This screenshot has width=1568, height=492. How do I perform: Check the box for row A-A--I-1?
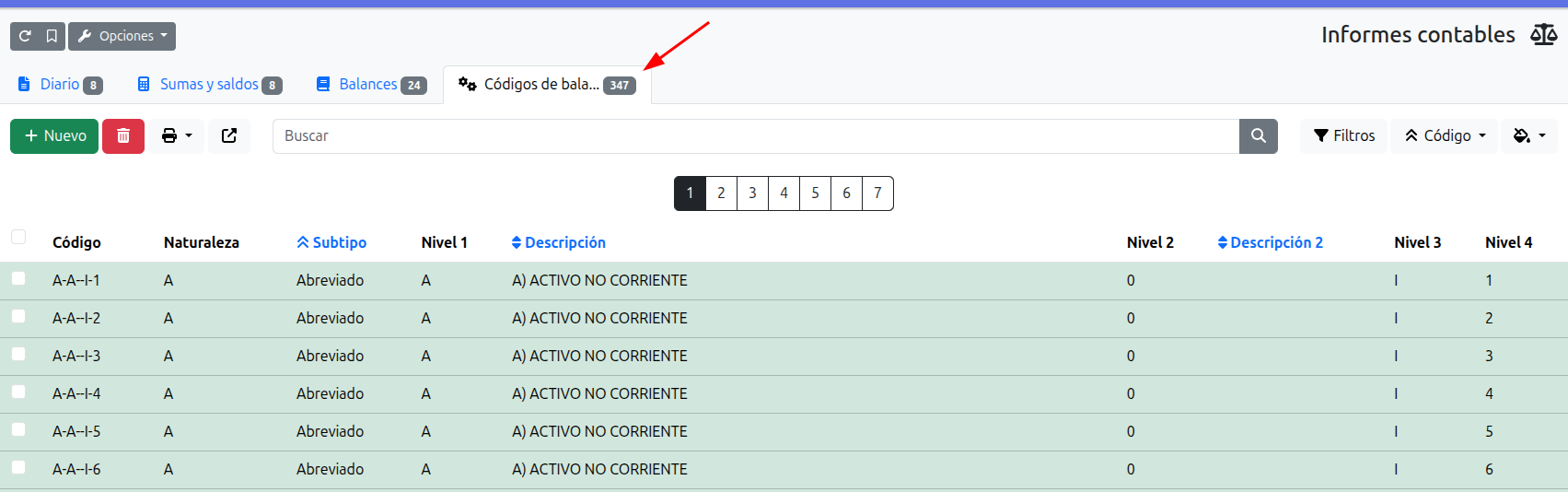[18, 278]
